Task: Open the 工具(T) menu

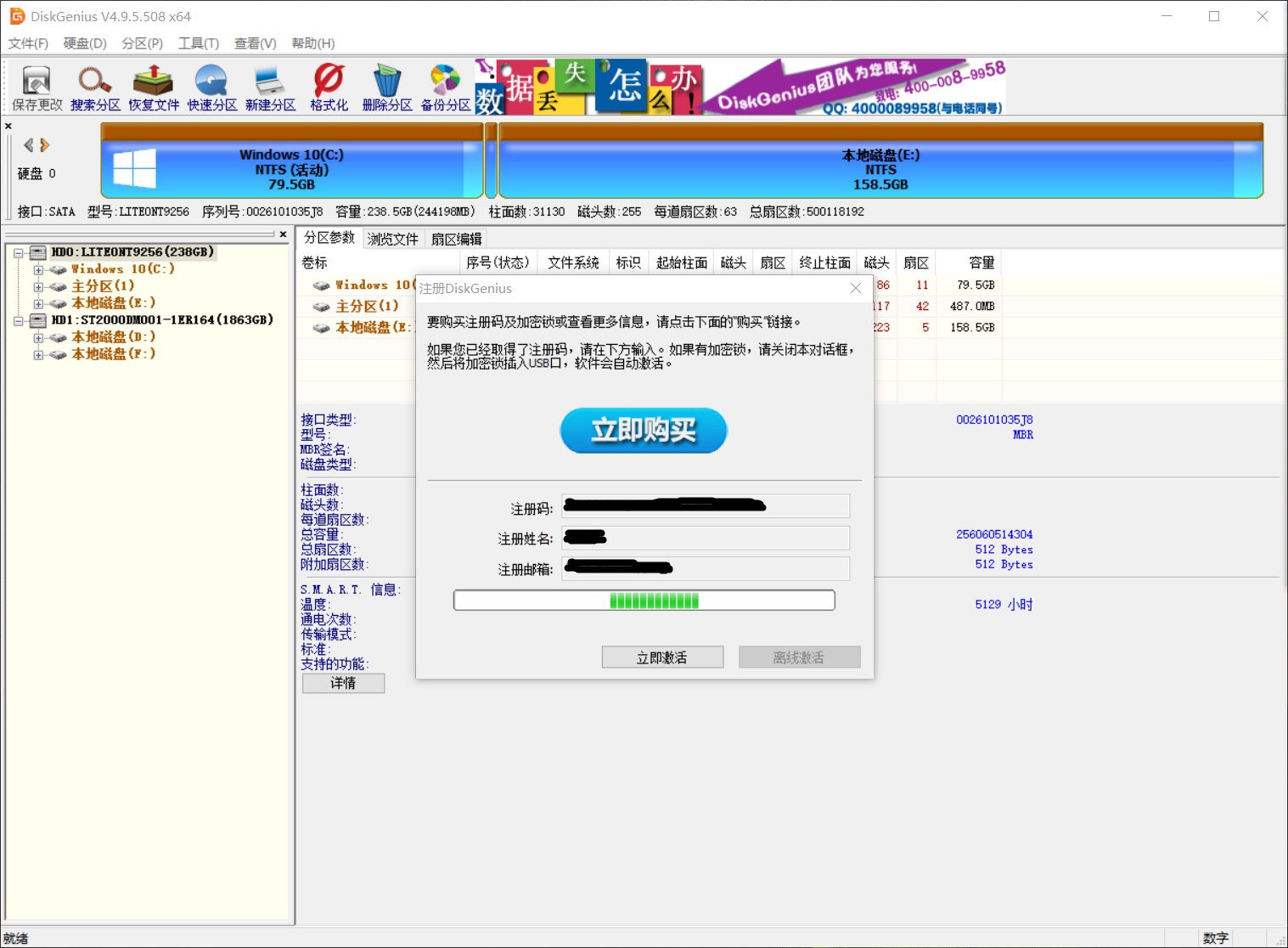Action: tap(199, 43)
